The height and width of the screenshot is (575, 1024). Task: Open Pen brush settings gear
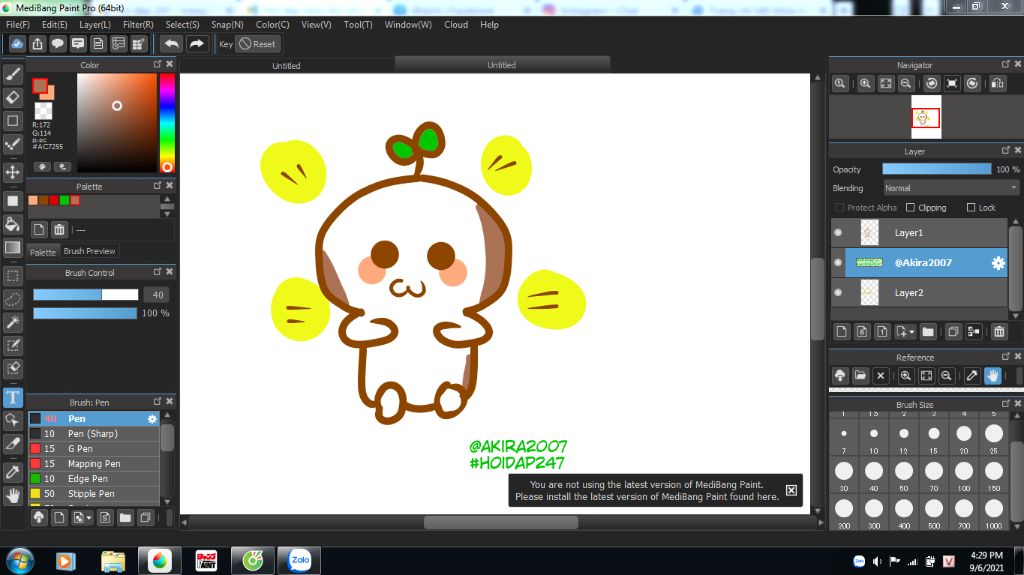point(152,419)
